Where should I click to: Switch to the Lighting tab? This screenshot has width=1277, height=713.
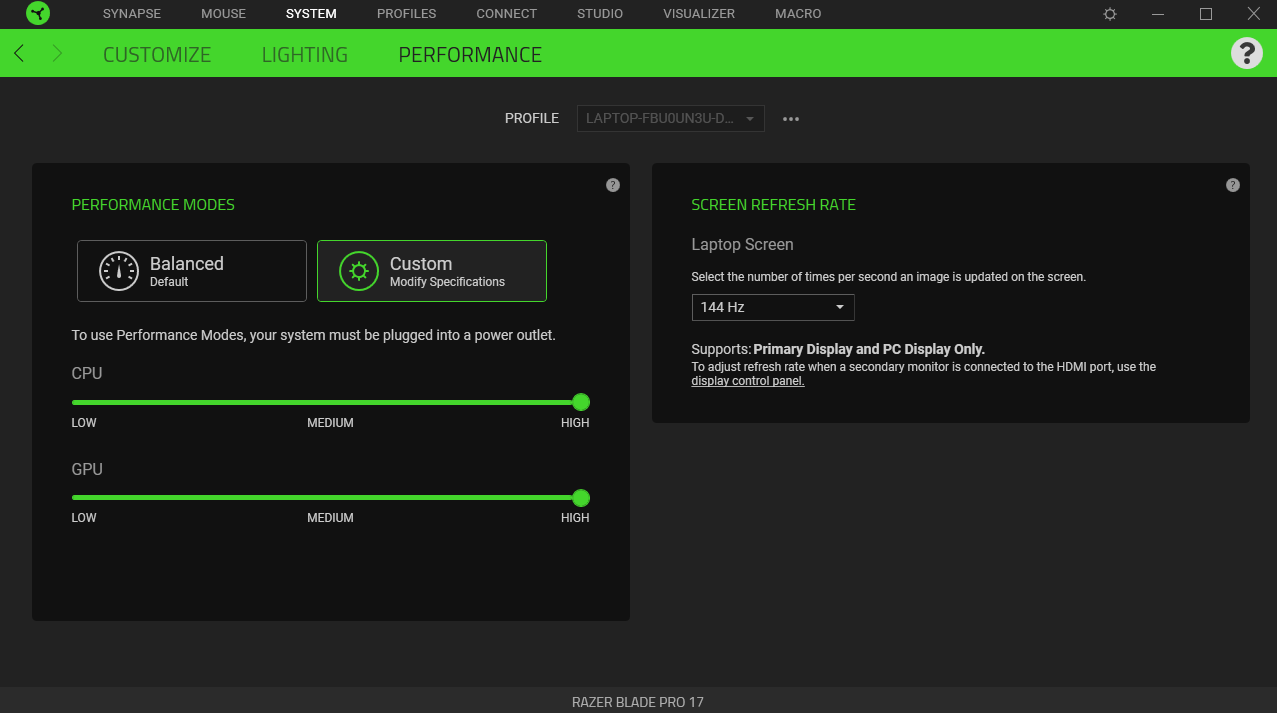pos(304,55)
